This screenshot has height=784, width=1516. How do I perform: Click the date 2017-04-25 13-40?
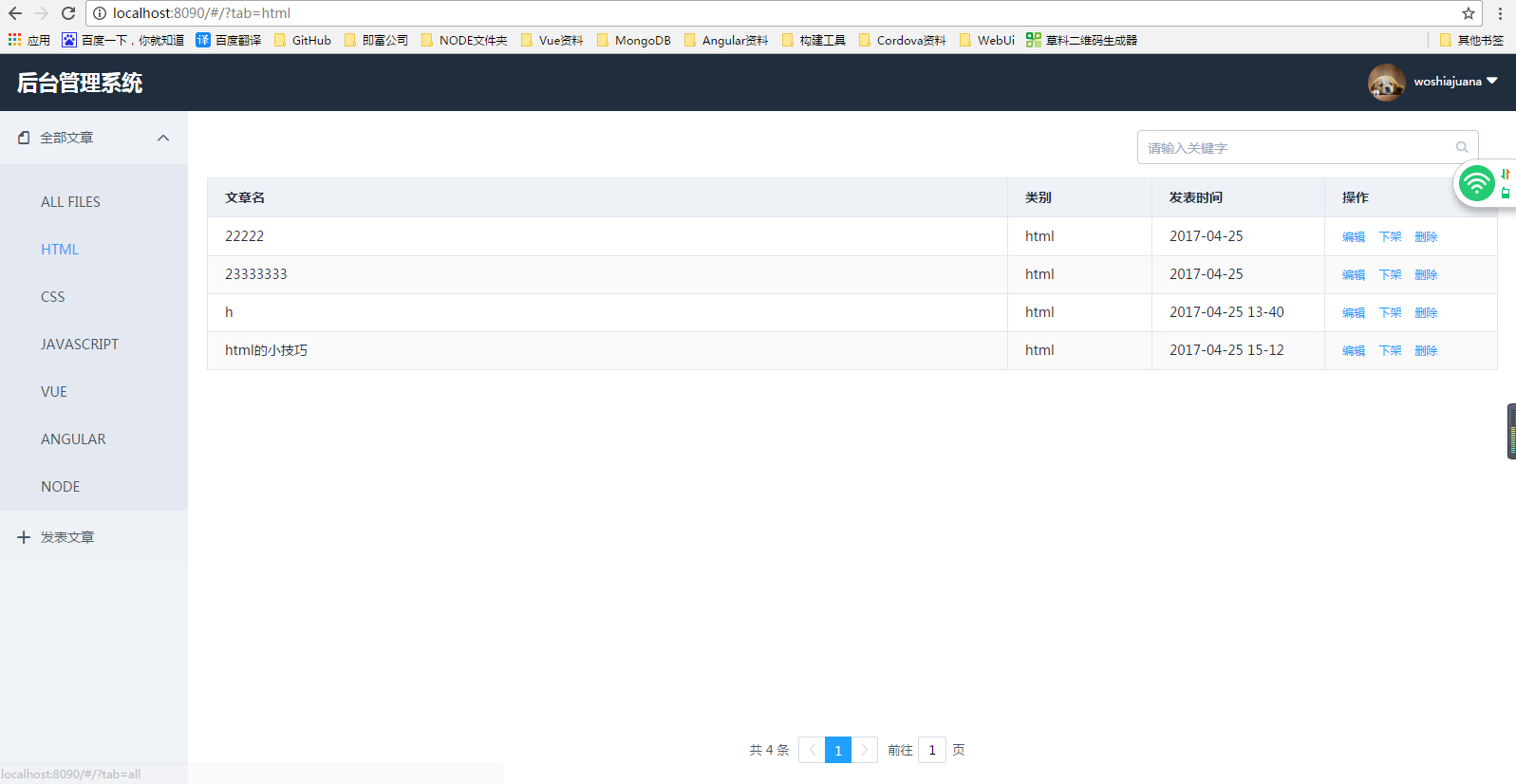tap(1226, 312)
